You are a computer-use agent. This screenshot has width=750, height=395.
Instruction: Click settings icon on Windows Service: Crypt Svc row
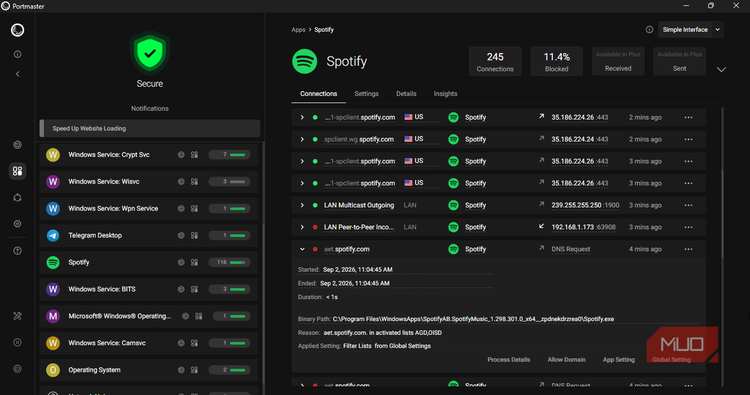tap(181, 155)
